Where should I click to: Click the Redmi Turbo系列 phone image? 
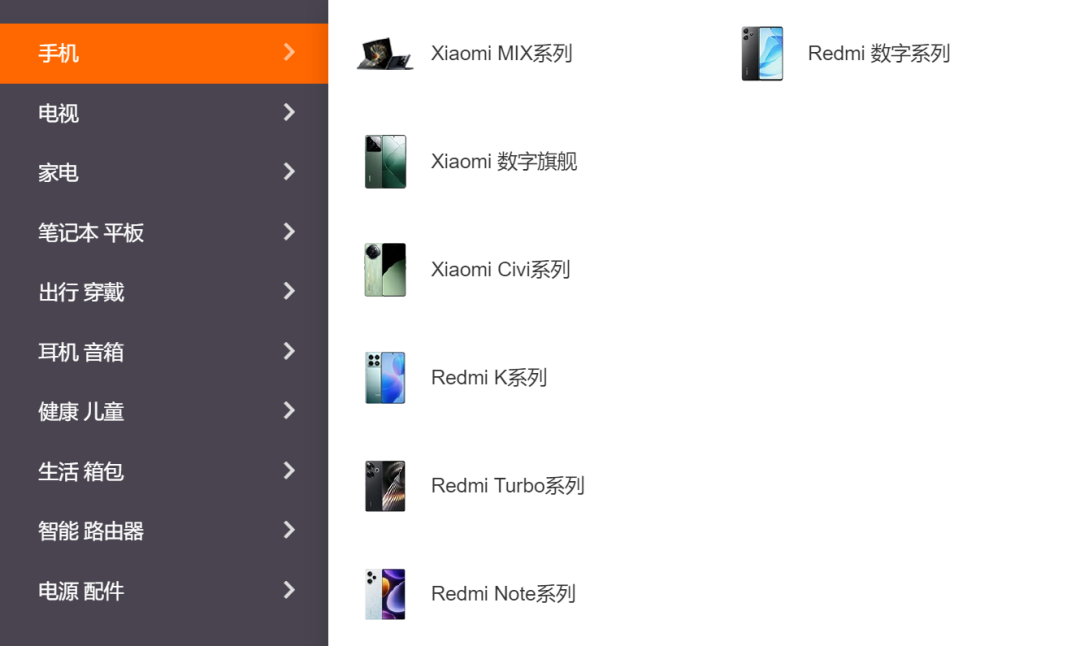[x=385, y=486]
